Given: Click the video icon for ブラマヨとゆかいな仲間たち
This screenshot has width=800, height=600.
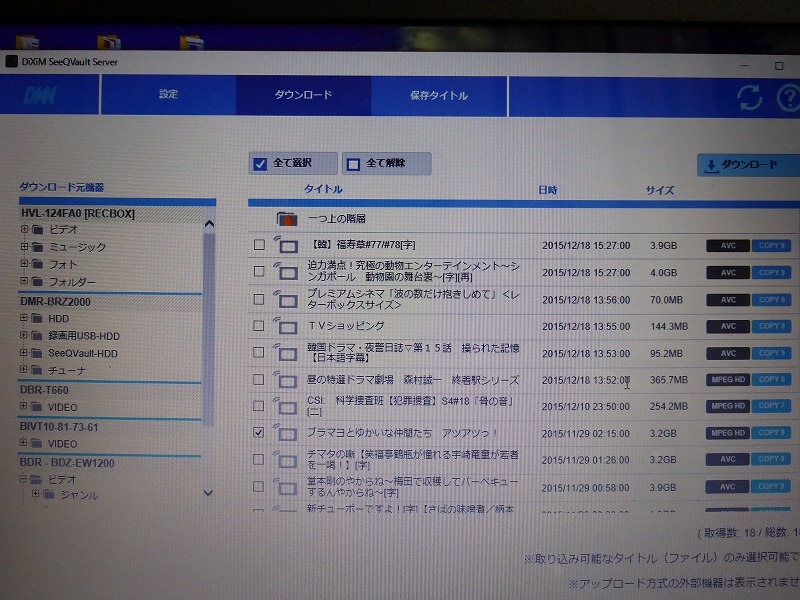Looking at the screenshot, I should click(286, 433).
